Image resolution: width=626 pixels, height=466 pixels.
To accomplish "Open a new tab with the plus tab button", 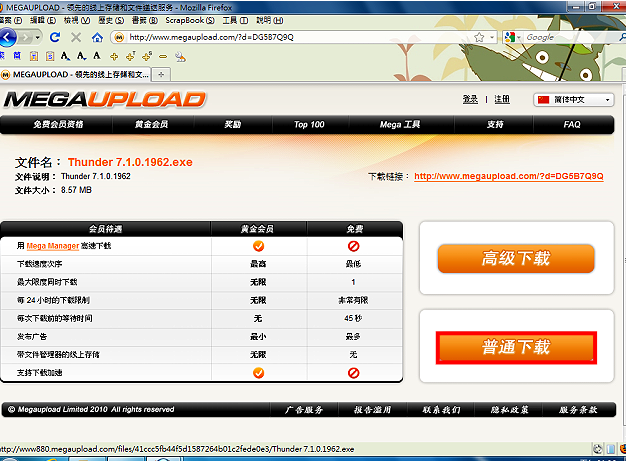I will 161,75.
